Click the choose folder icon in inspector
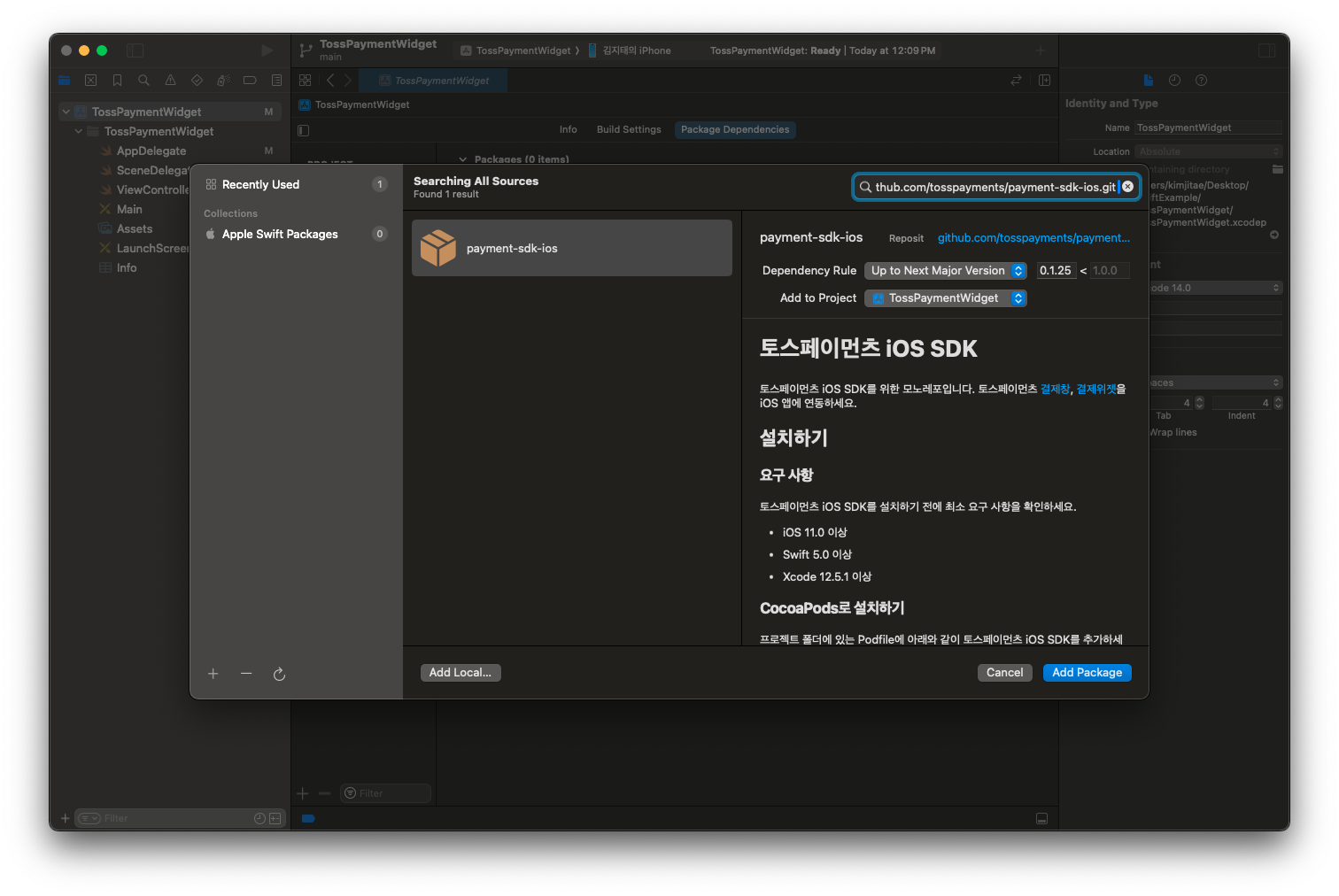Viewport: 1339px width, 896px height. 1277,169
